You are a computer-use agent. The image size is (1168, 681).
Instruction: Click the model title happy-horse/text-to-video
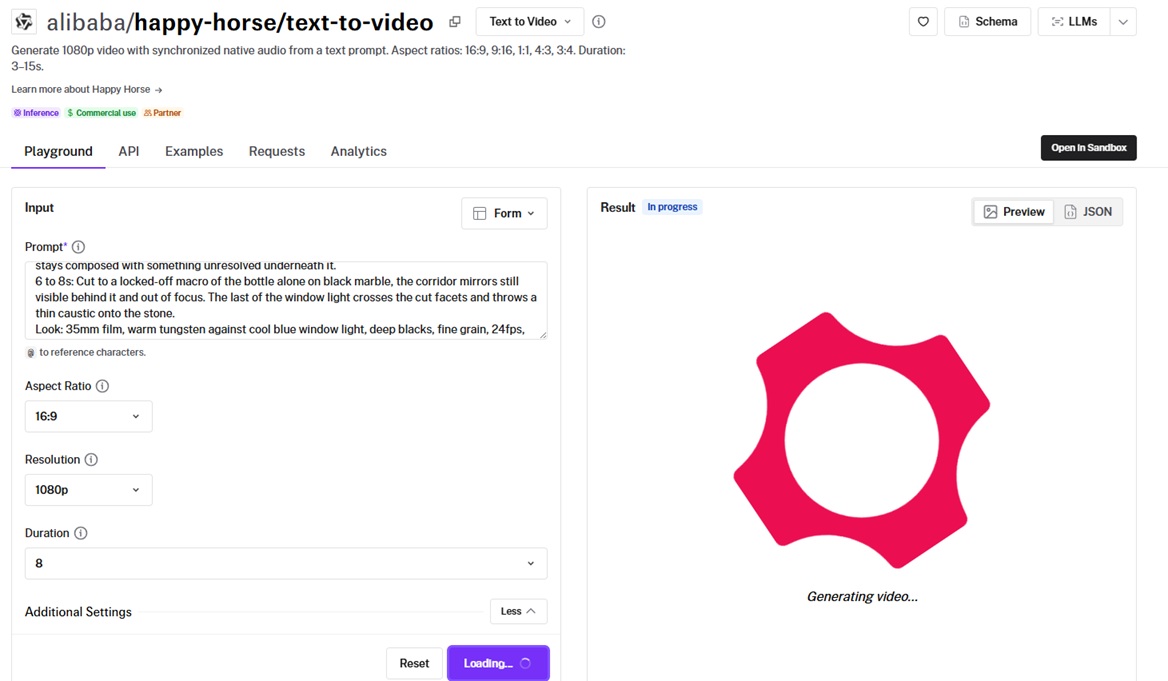(x=284, y=22)
